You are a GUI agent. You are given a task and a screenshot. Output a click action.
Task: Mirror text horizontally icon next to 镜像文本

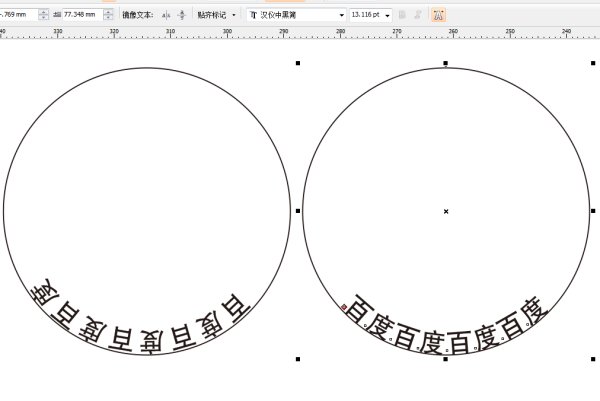(166, 15)
